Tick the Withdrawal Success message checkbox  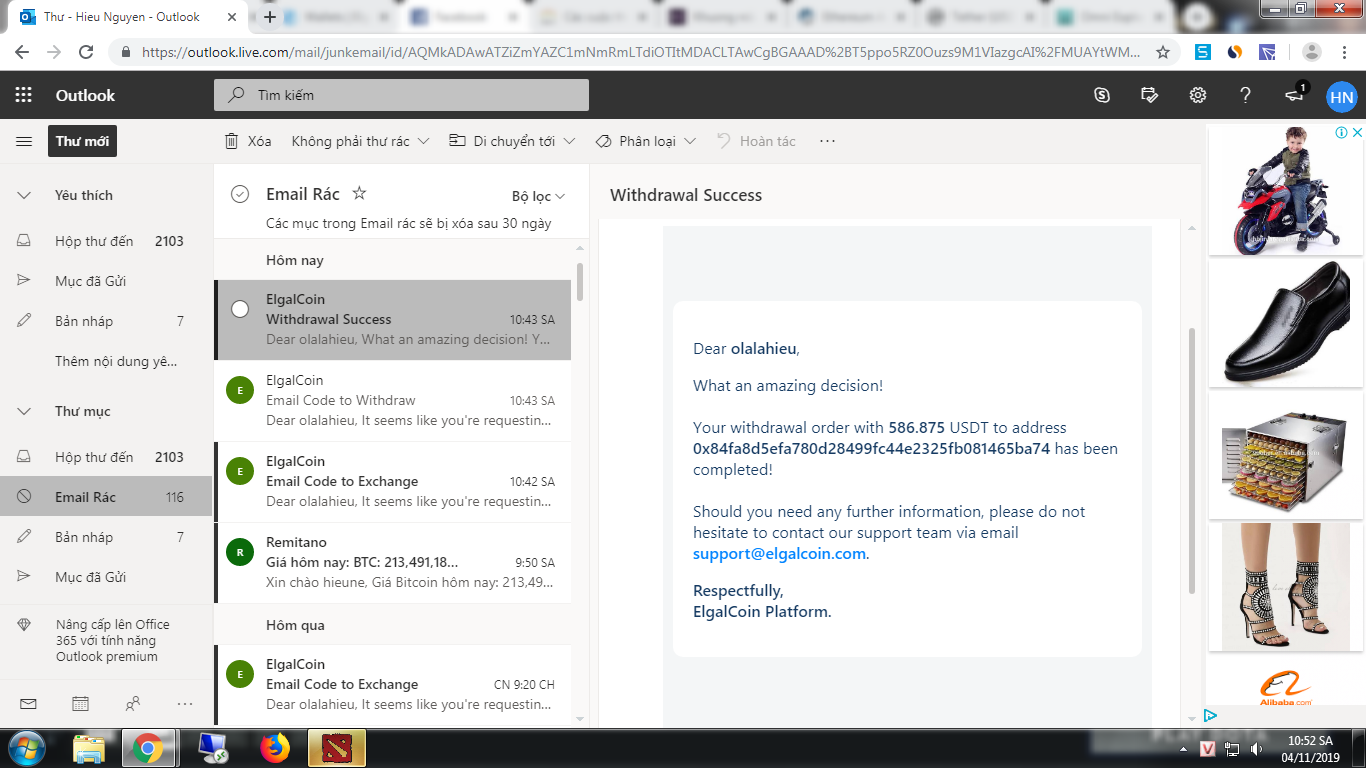click(240, 309)
